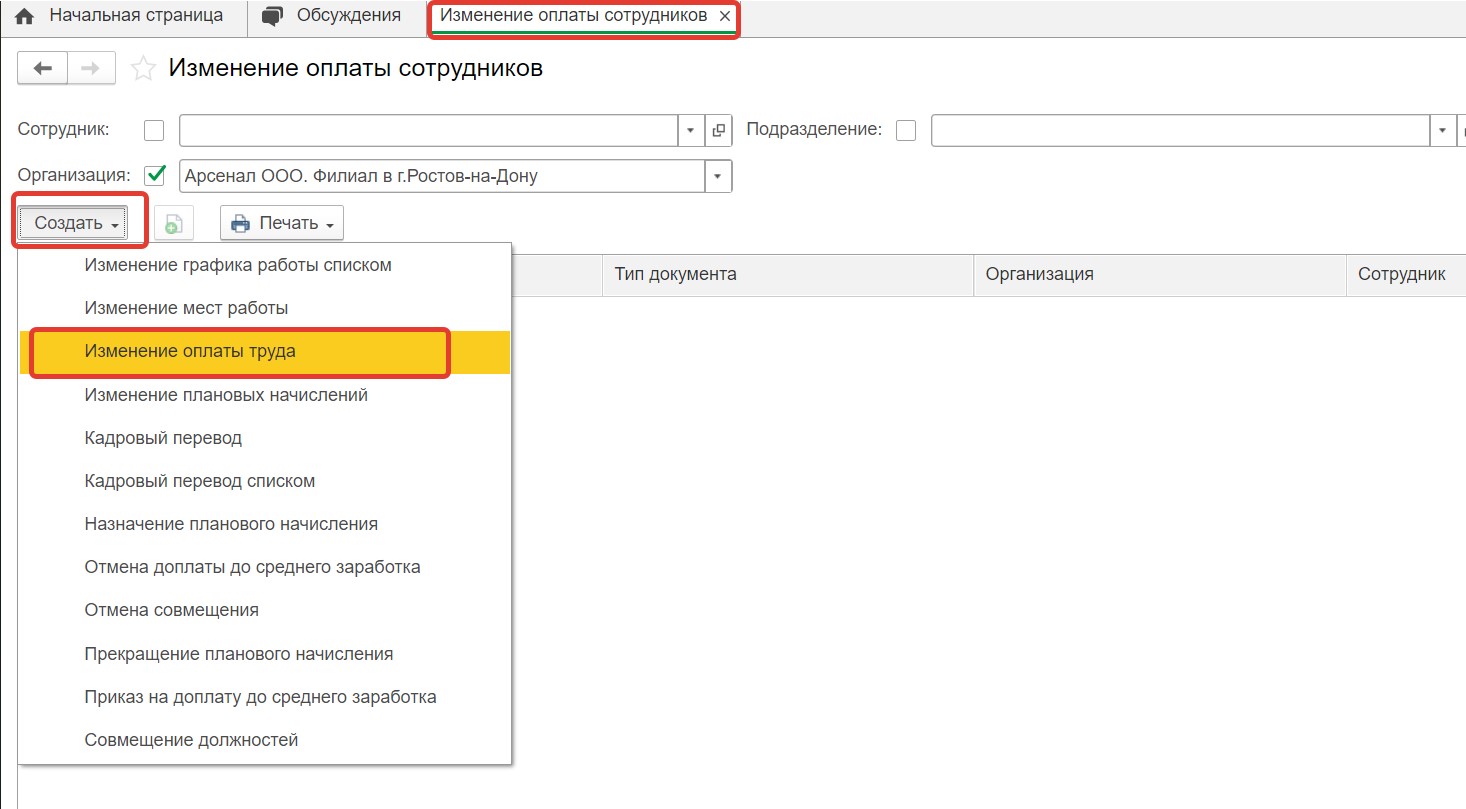The image size is (1466, 809).
Task: Click the Организация field with Арсенал ООО
Action: (x=443, y=176)
